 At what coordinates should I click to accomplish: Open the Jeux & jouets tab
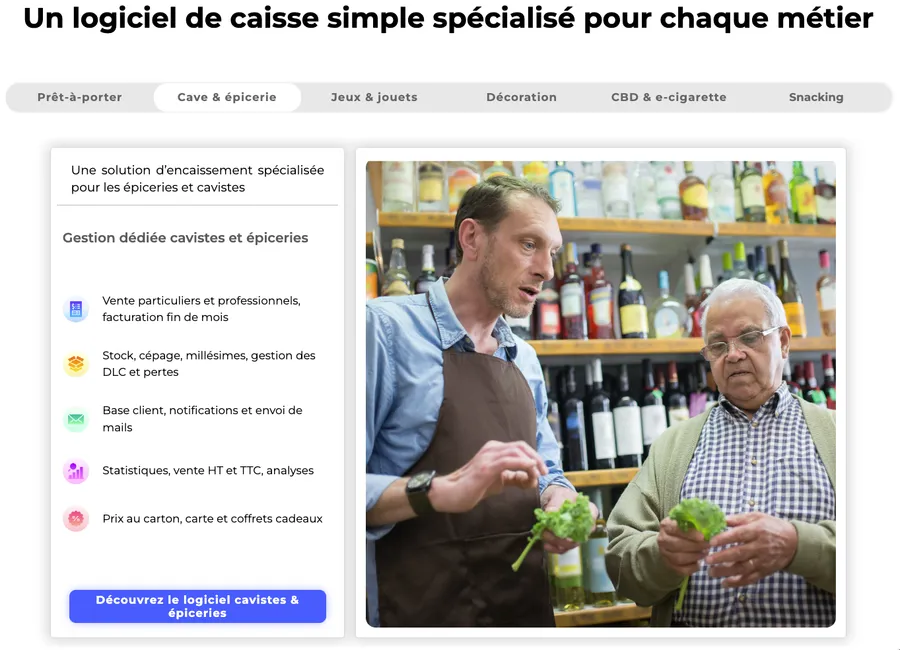pyautogui.click(x=374, y=97)
